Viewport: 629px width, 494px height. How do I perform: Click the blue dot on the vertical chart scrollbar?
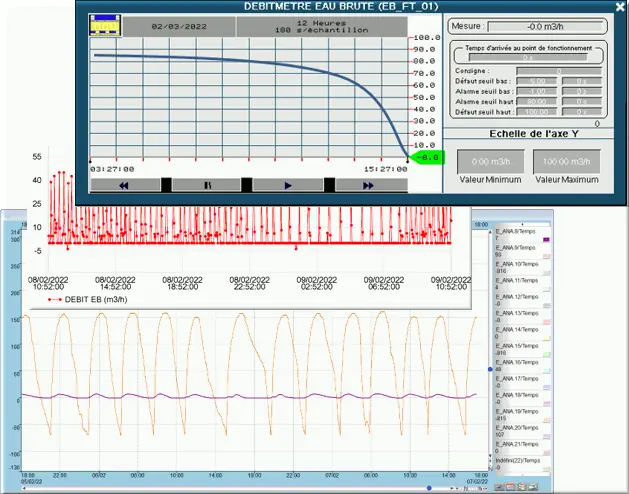pyautogui.click(x=490, y=369)
